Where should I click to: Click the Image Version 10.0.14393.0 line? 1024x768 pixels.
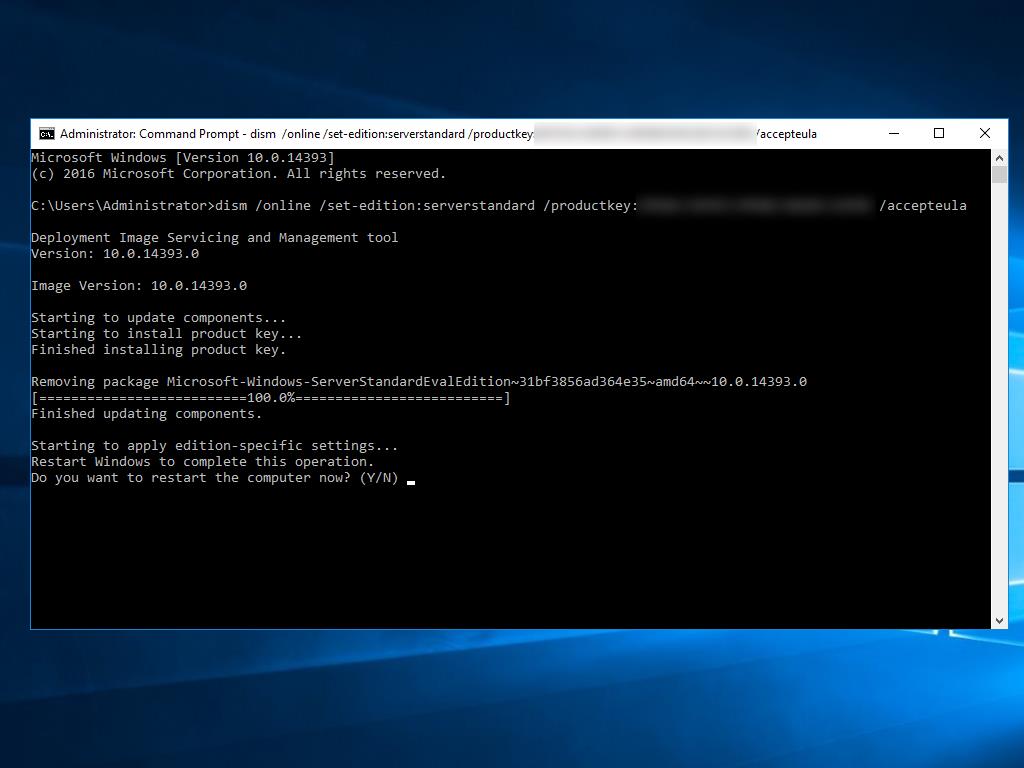tap(138, 286)
